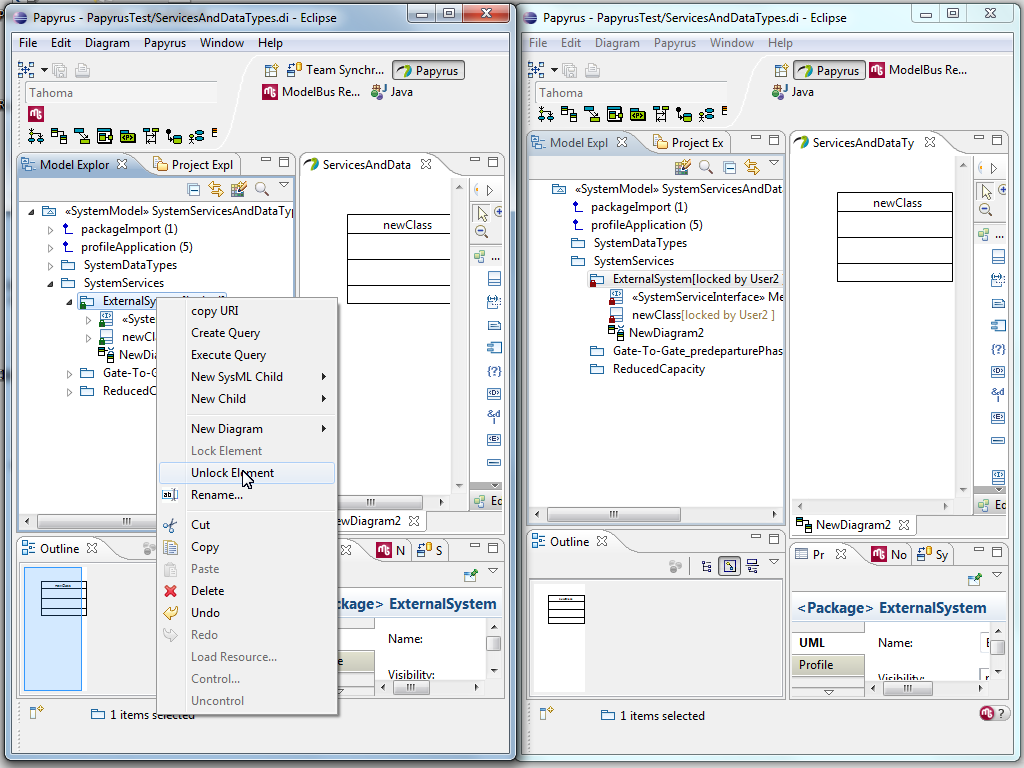Choose Unlock Element from the context menu
The width and height of the screenshot is (1024, 768).
tap(247, 473)
